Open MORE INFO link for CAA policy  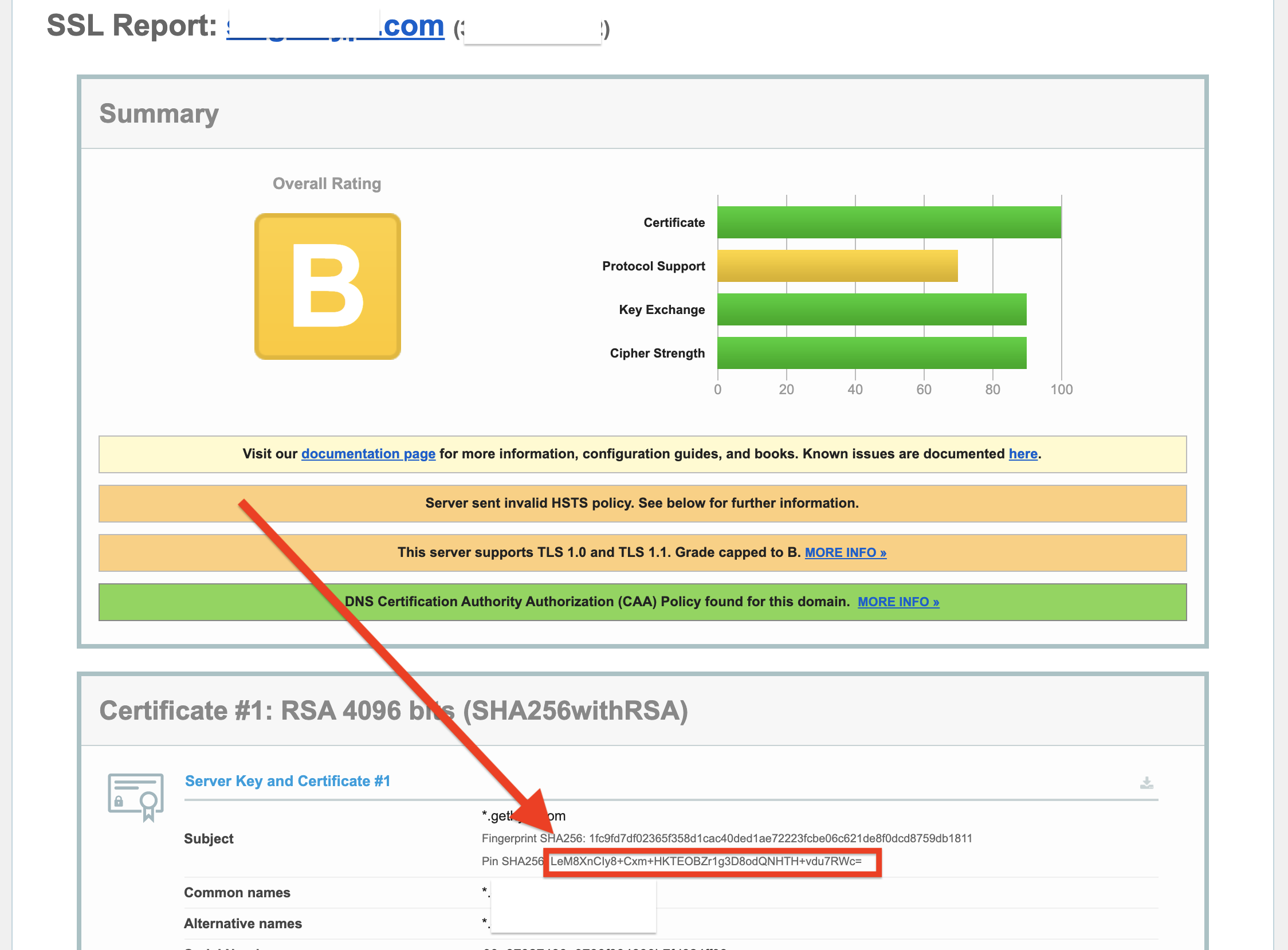898,602
